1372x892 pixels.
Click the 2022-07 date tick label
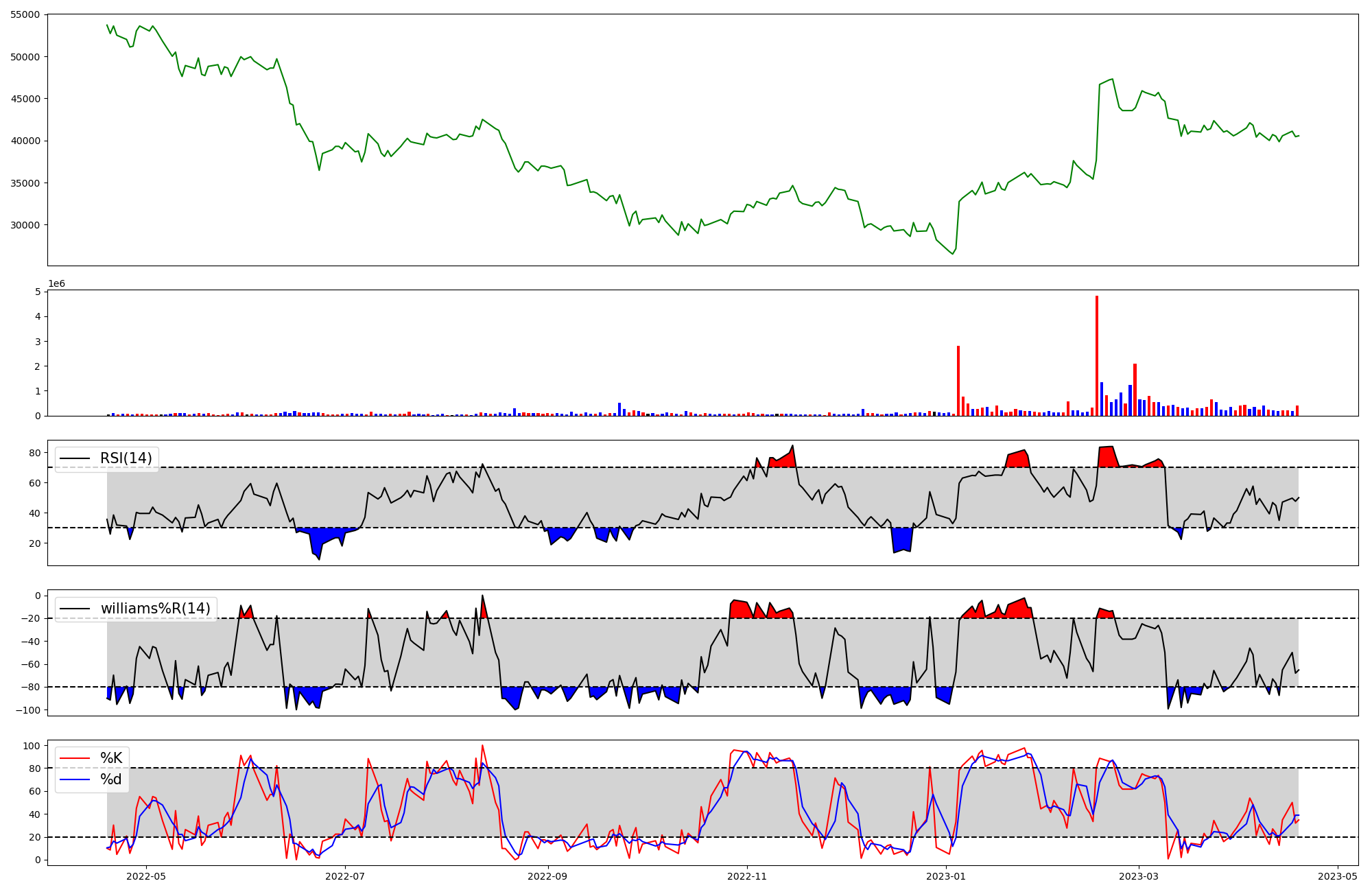coord(345,876)
